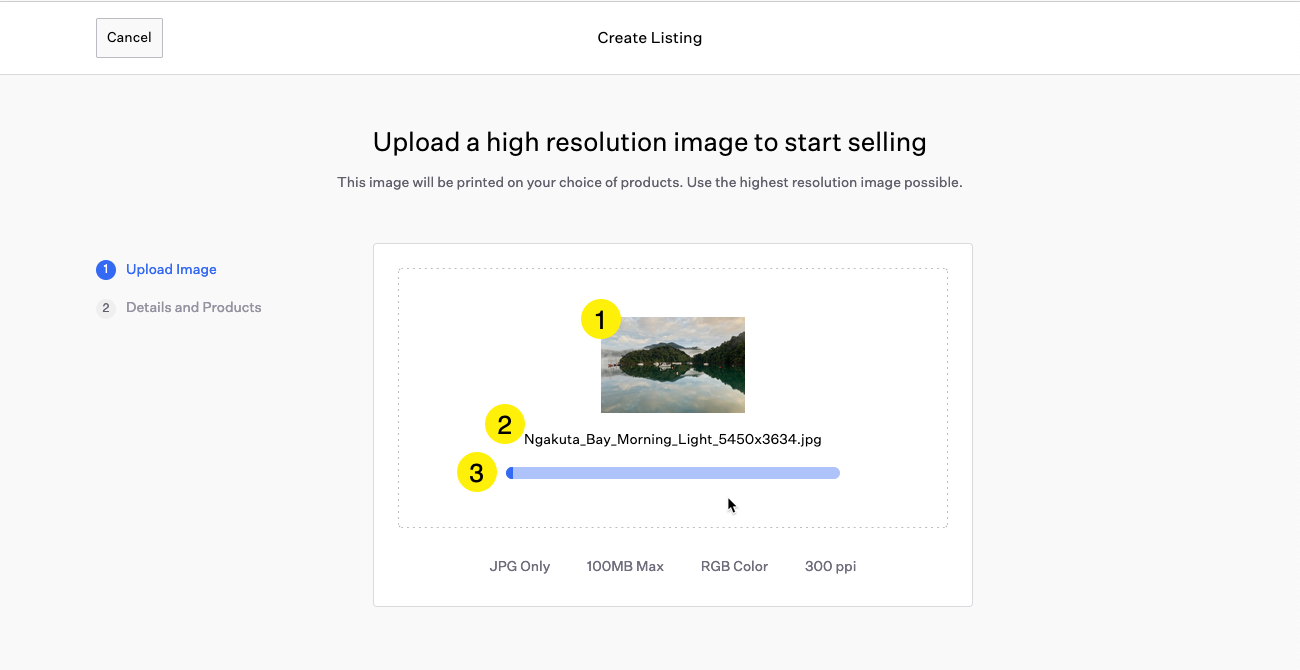The height and width of the screenshot is (670, 1300).
Task: Click the blue step 1 circle icon
Action: [106, 270]
